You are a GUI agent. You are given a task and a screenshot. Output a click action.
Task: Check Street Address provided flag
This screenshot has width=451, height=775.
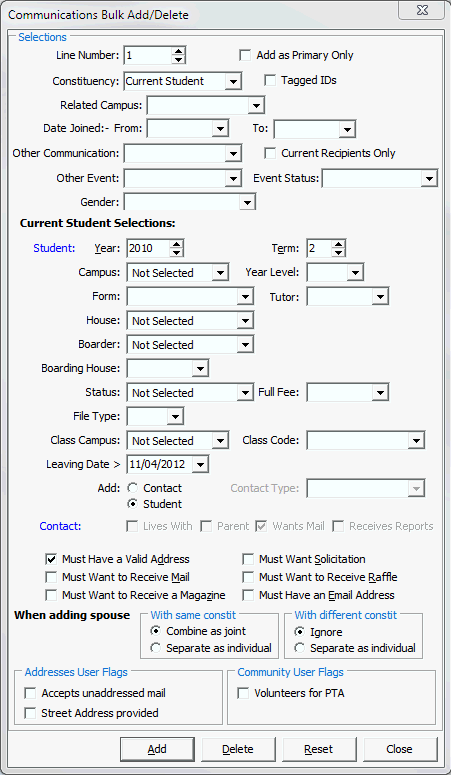coord(31,713)
